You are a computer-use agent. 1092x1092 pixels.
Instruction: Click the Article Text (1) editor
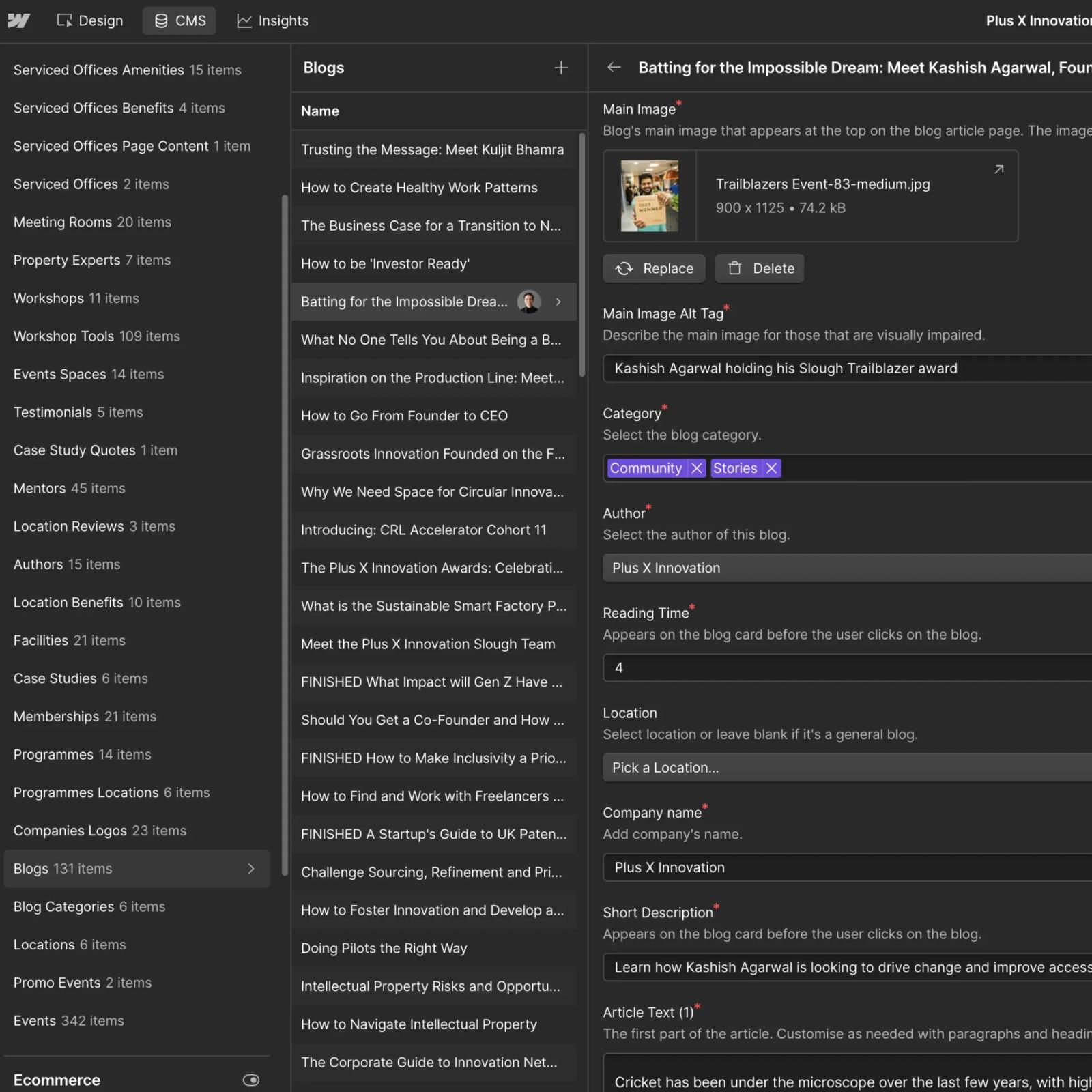(847, 1073)
